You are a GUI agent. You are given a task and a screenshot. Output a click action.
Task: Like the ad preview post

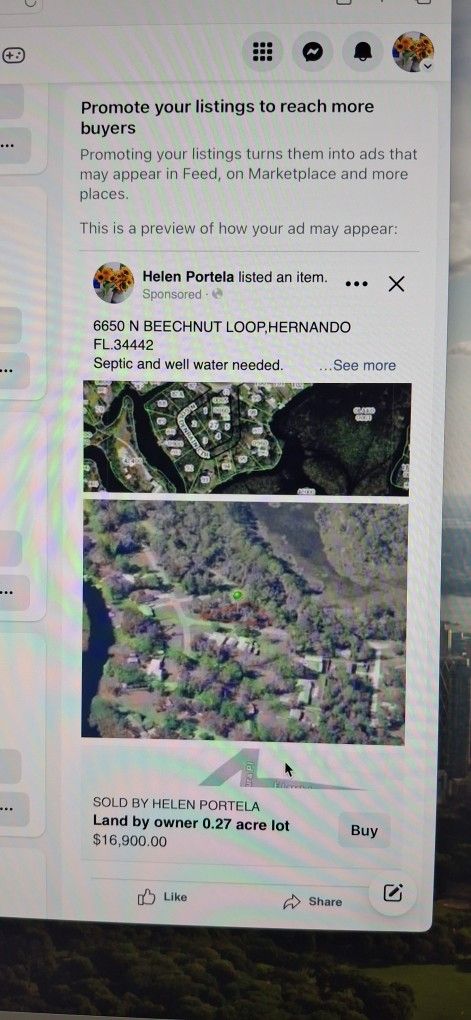[x=163, y=897]
